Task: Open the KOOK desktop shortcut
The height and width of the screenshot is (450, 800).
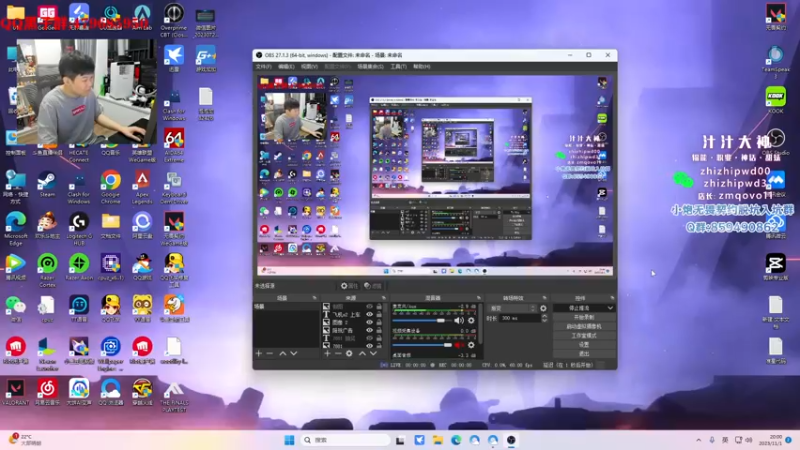Action: pos(776,100)
